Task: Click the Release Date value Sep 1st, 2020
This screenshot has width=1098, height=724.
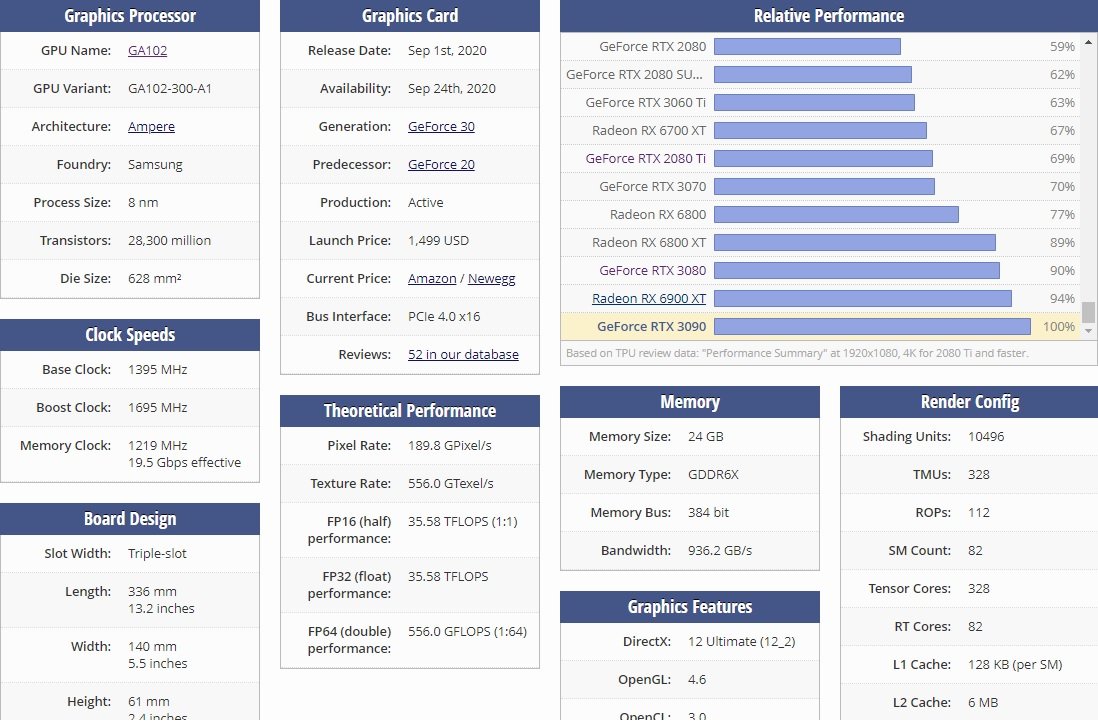Action: (447, 50)
